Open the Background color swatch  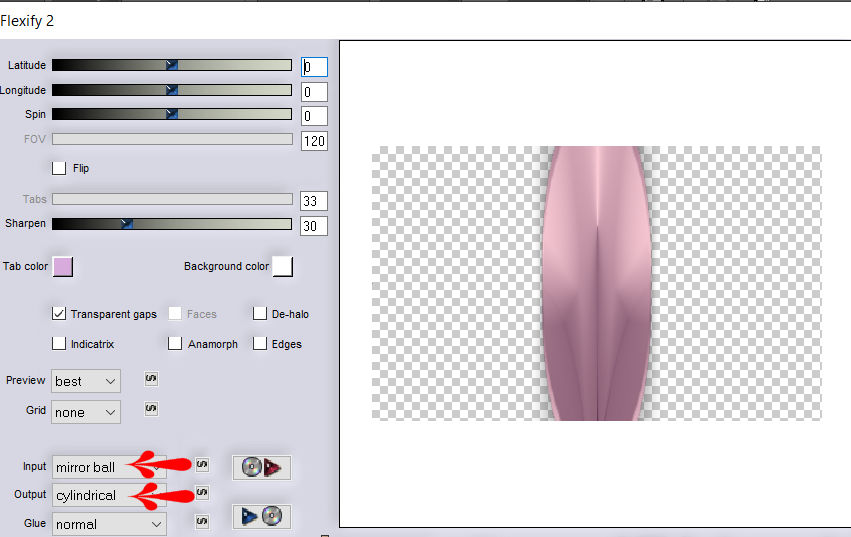coord(283,267)
